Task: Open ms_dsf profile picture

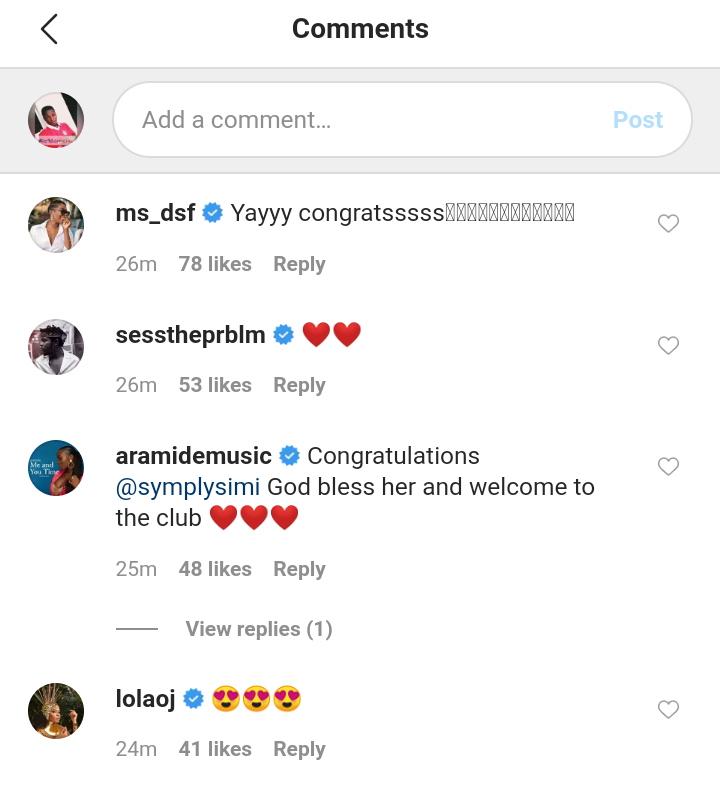Action: 56,225
